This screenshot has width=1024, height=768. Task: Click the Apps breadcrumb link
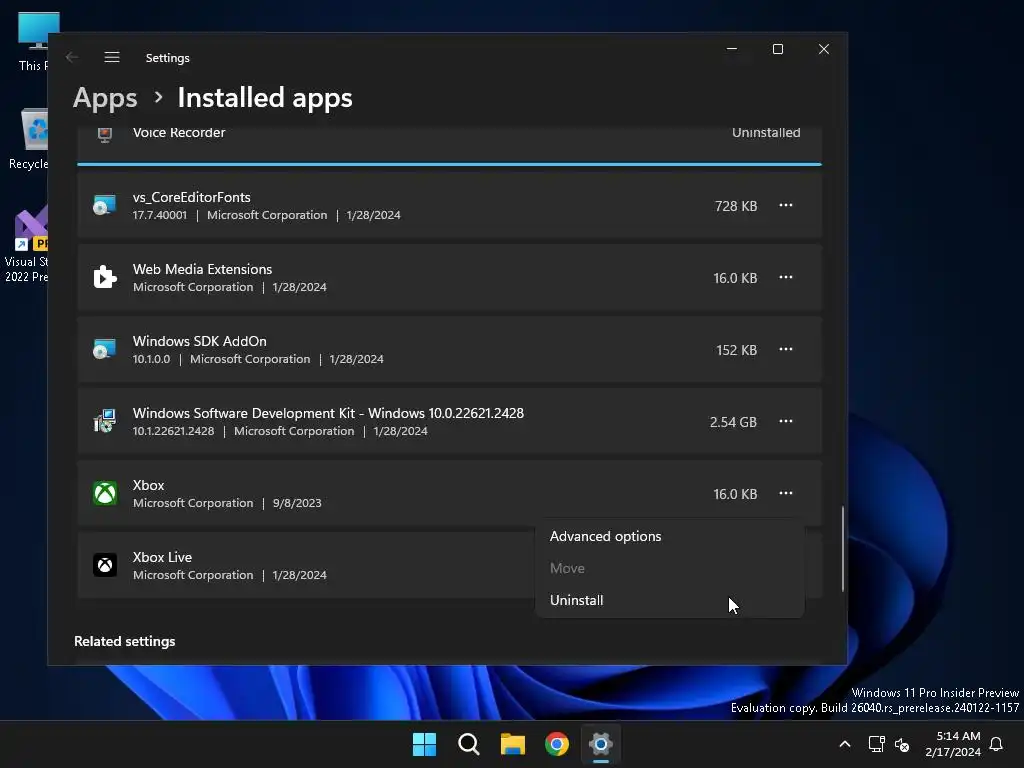point(105,98)
